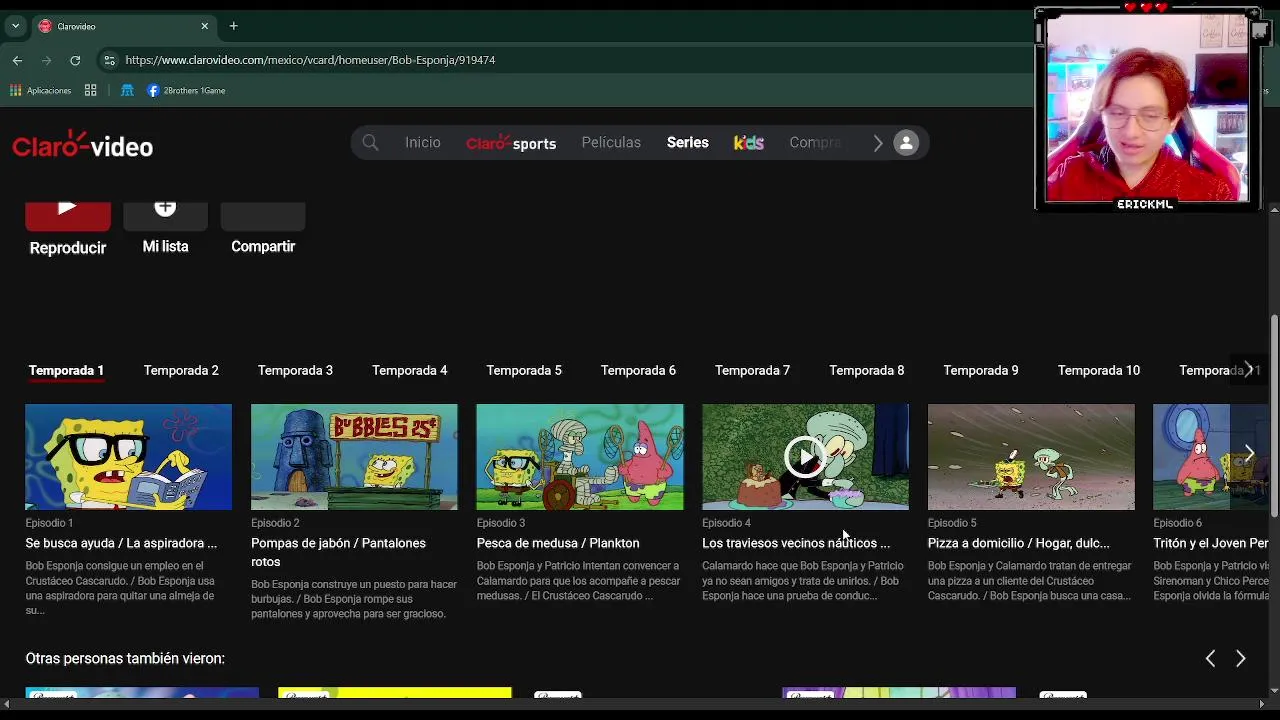1280x720 pixels.
Task: Click the Otras personas también vieron heading
Action: coord(125,658)
